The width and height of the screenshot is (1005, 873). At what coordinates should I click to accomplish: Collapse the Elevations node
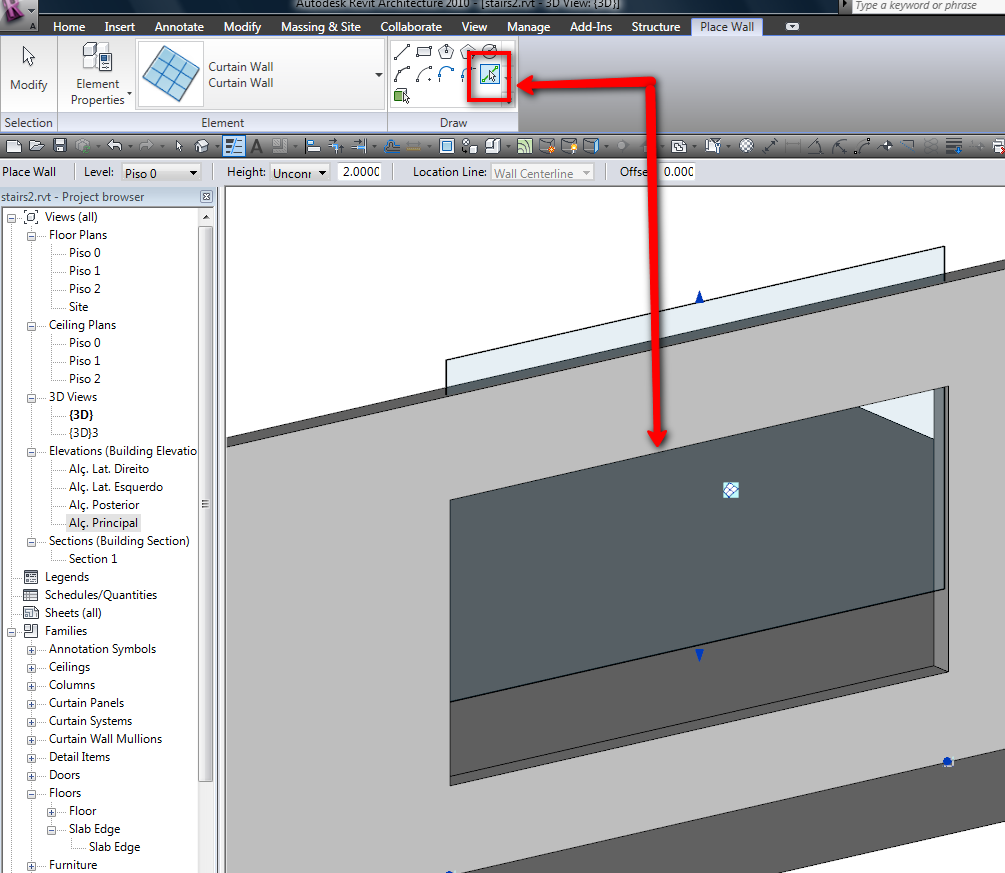(31, 452)
